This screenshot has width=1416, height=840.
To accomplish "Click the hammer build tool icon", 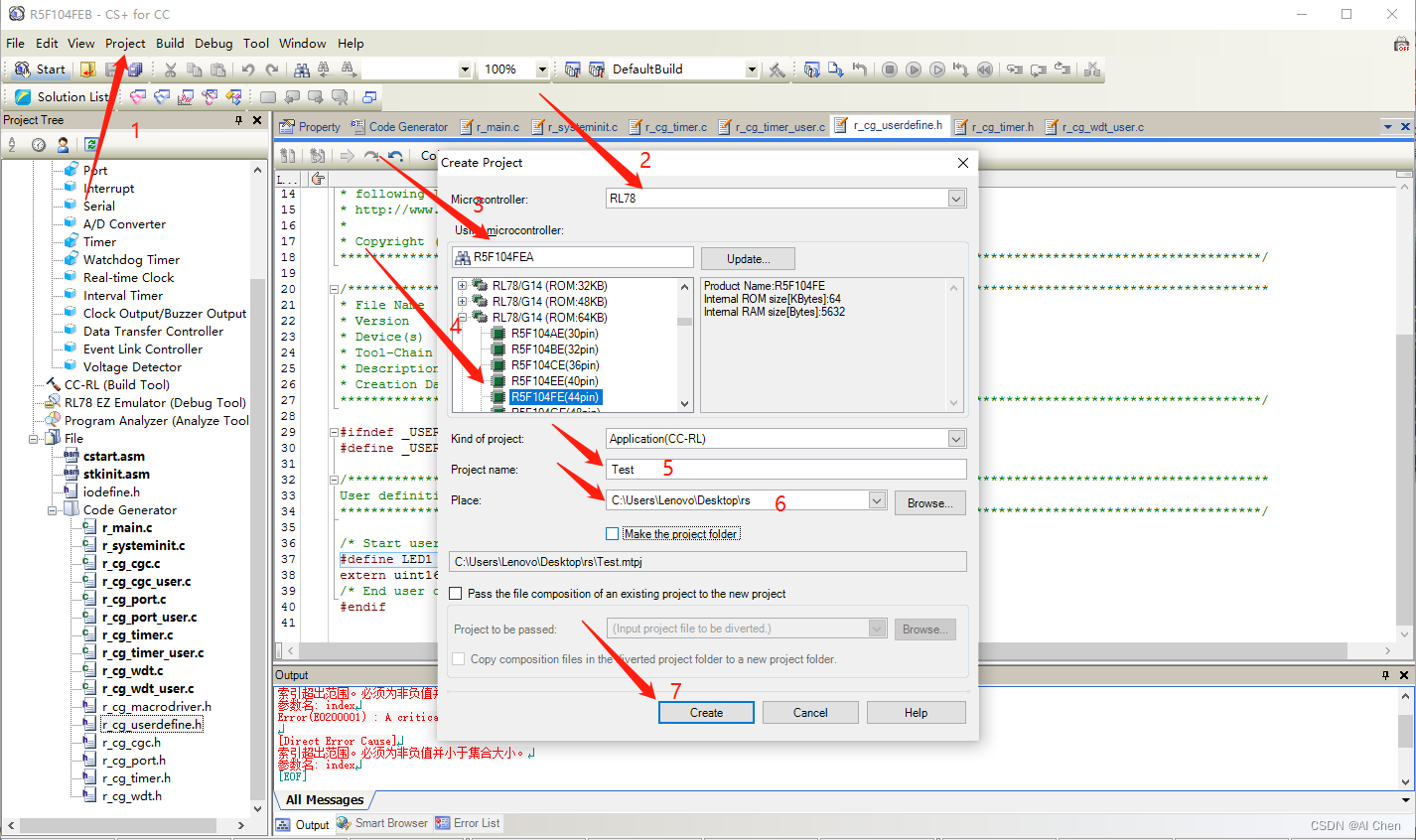I will click(777, 70).
